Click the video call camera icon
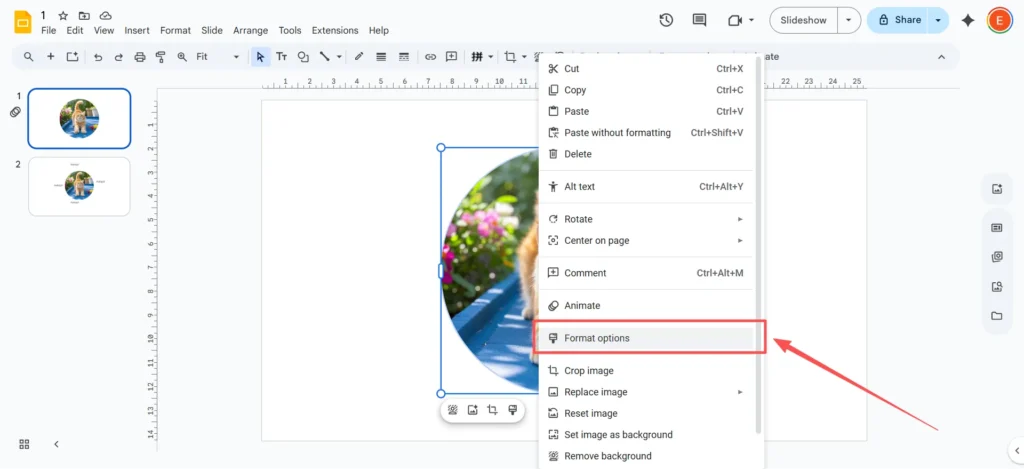The width and height of the screenshot is (1024, 469). pos(735,20)
